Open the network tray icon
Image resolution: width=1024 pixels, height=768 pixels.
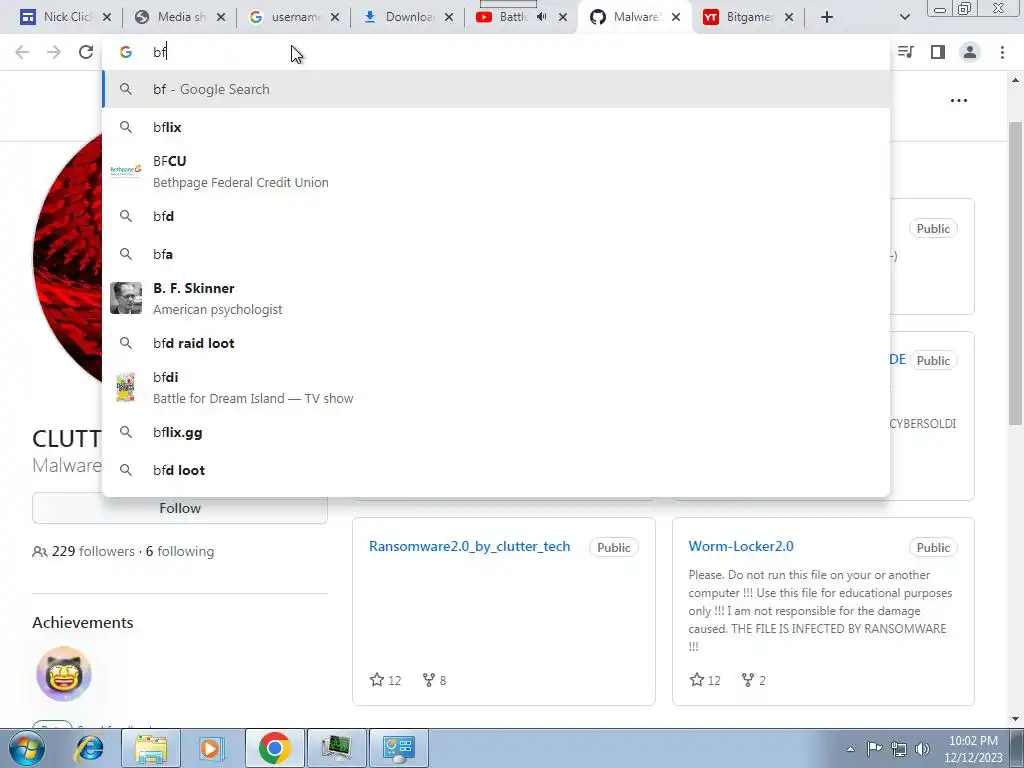click(899, 749)
